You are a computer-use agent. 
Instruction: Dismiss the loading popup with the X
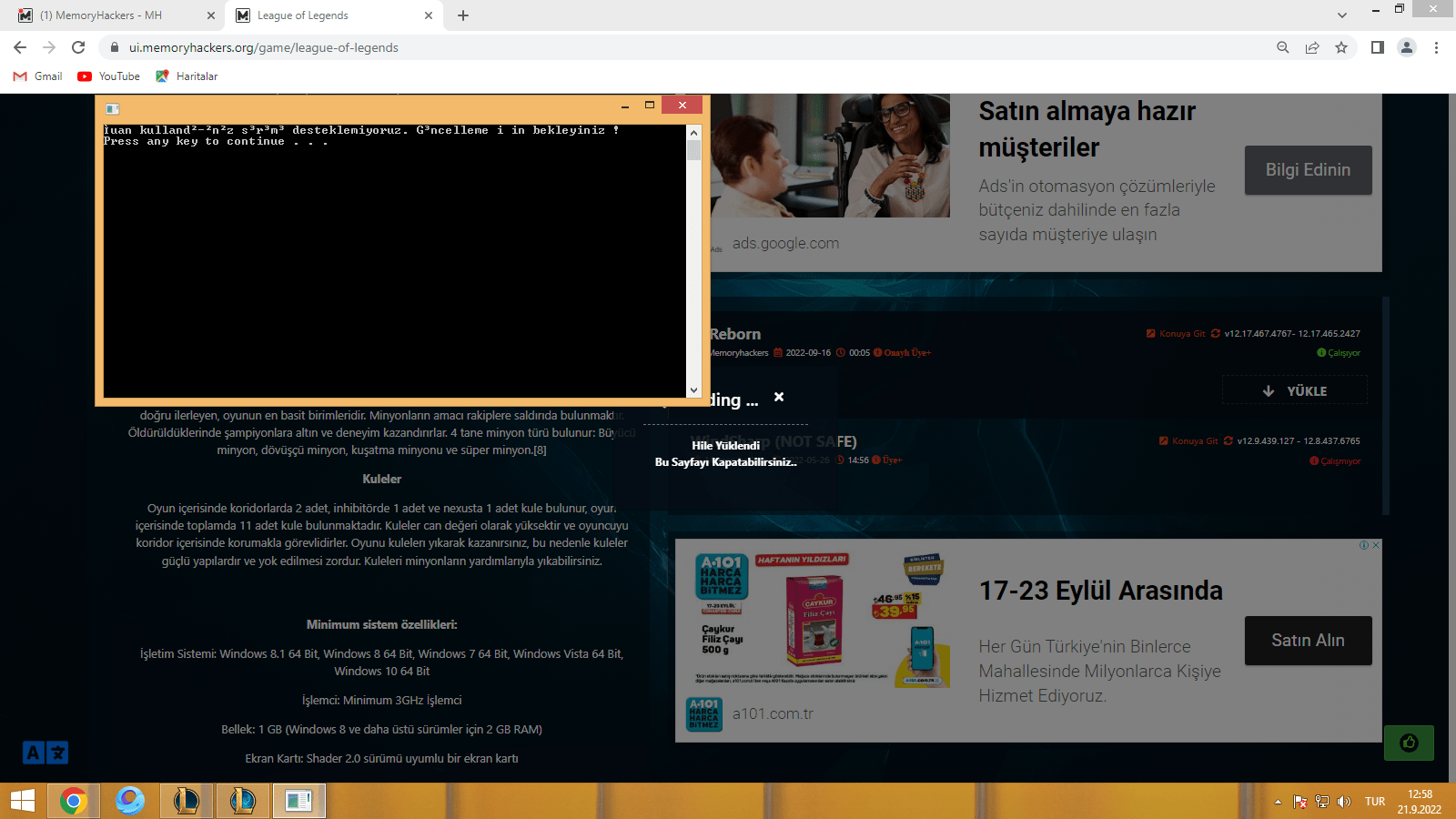pyautogui.click(x=779, y=397)
